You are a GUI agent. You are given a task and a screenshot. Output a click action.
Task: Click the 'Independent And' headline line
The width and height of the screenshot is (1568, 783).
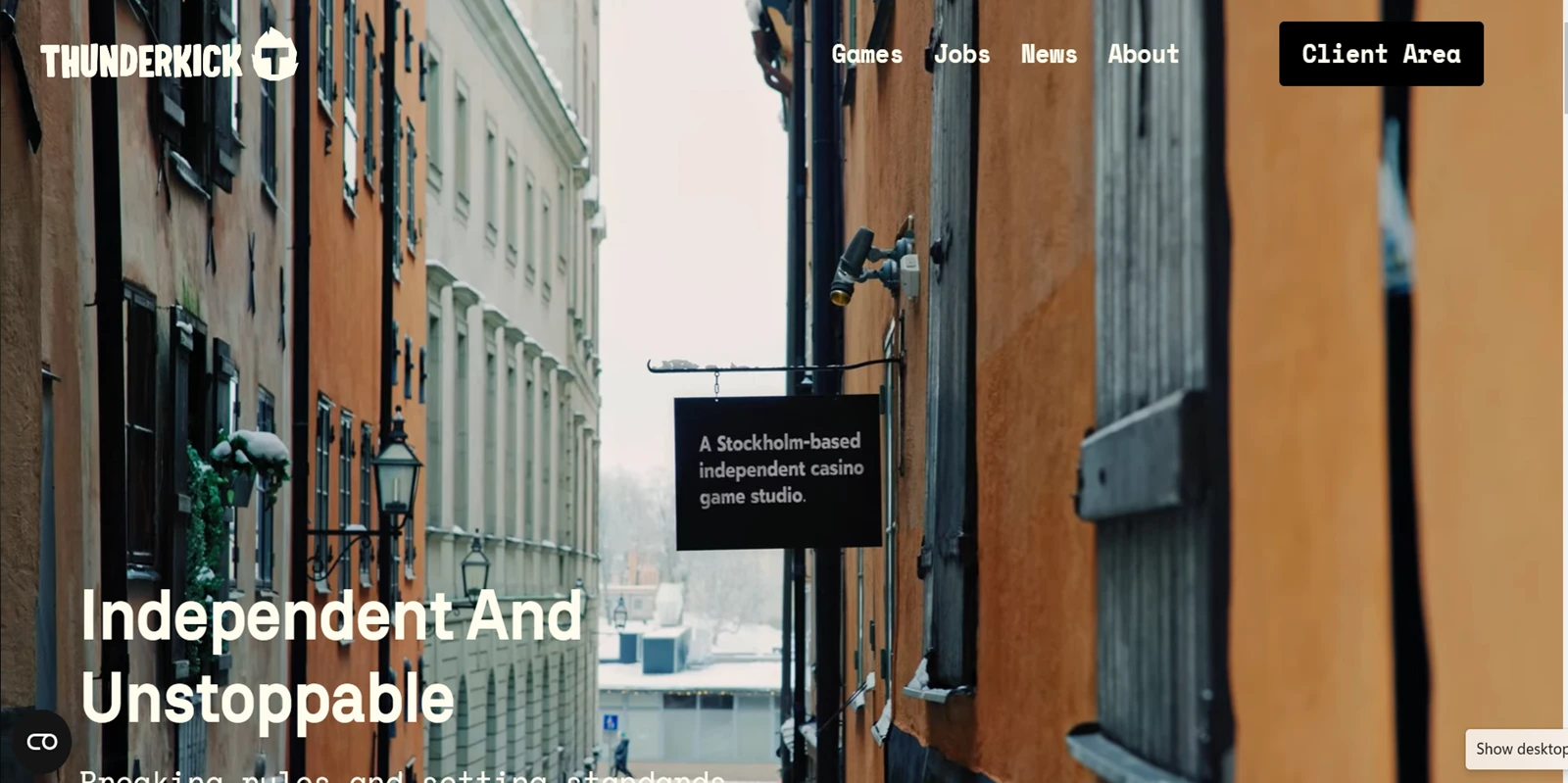pyautogui.click(x=331, y=616)
